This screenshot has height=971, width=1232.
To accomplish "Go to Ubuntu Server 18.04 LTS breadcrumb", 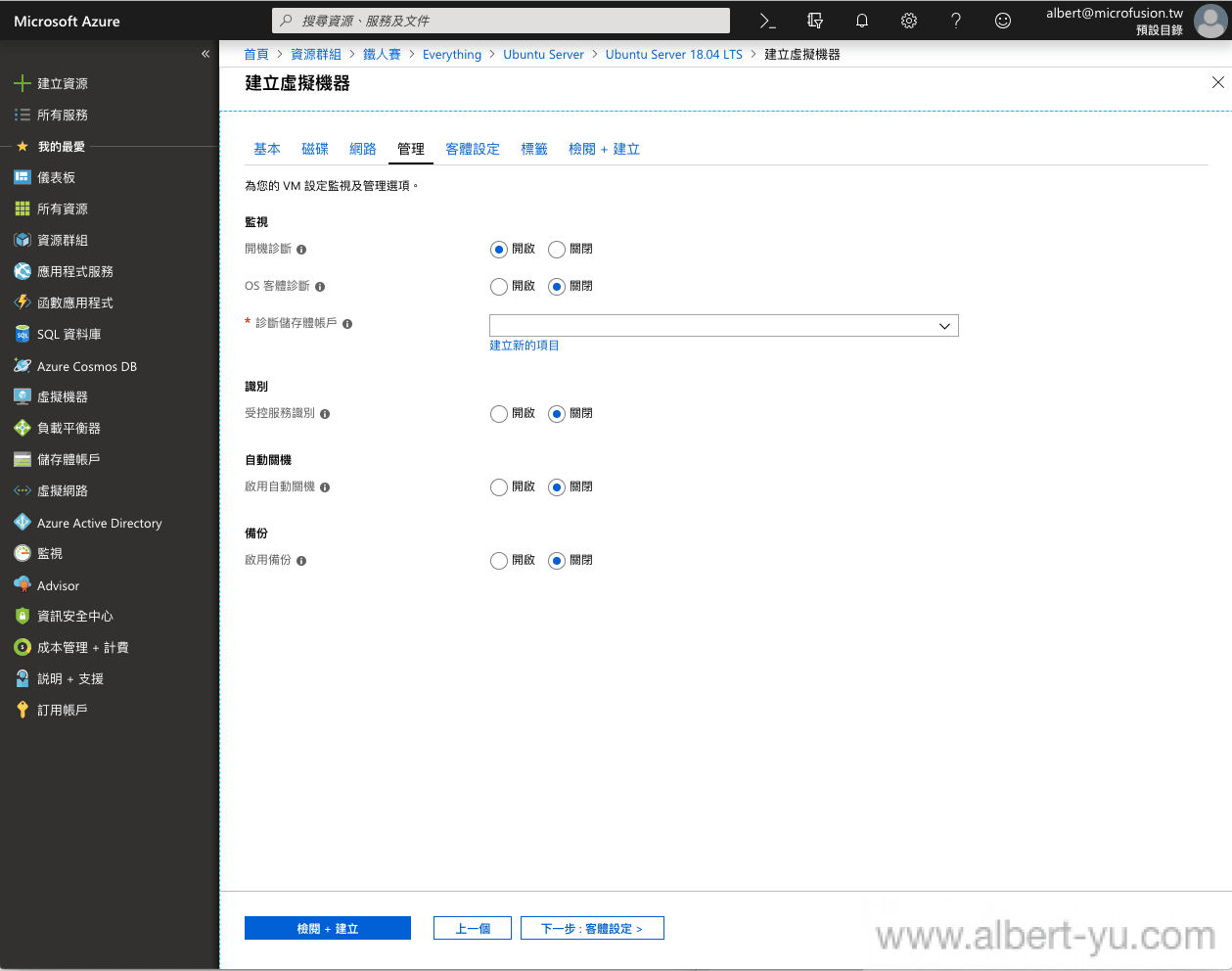I will 674,54.
